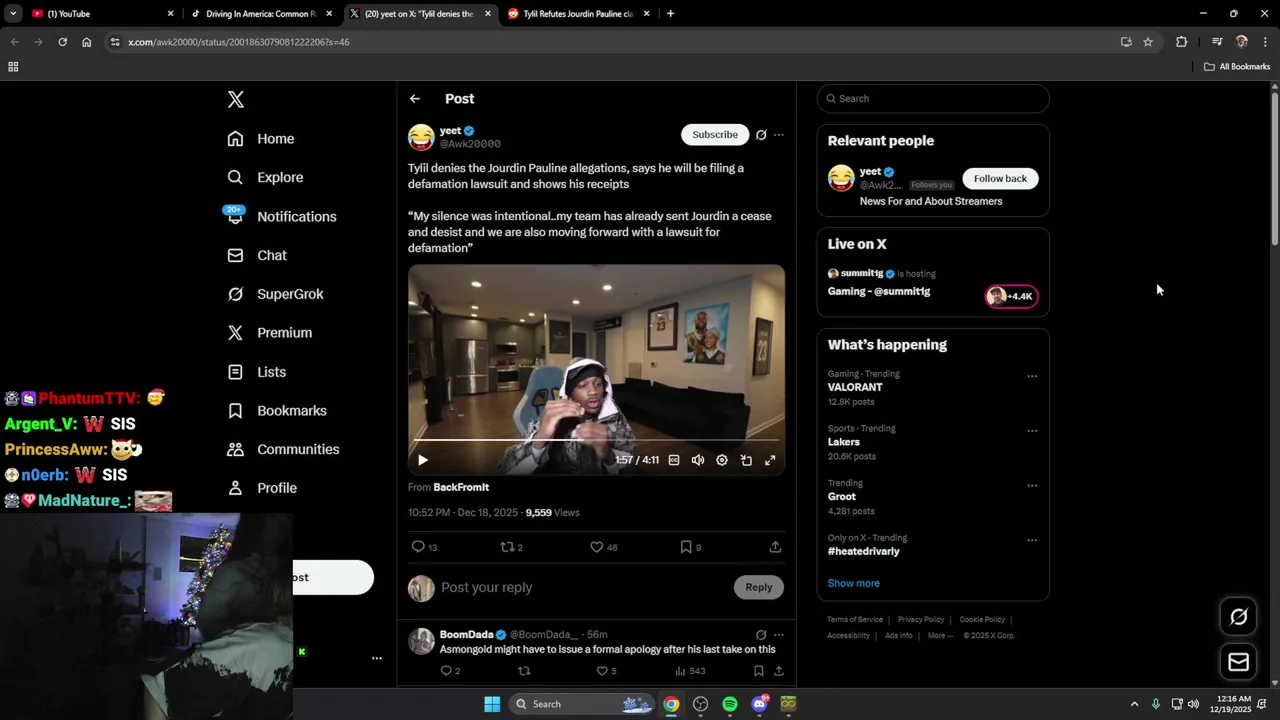Open Lists in the sidebar
Image resolution: width=1280 pixels, height=720 pixels.
(x=257, y=372)
